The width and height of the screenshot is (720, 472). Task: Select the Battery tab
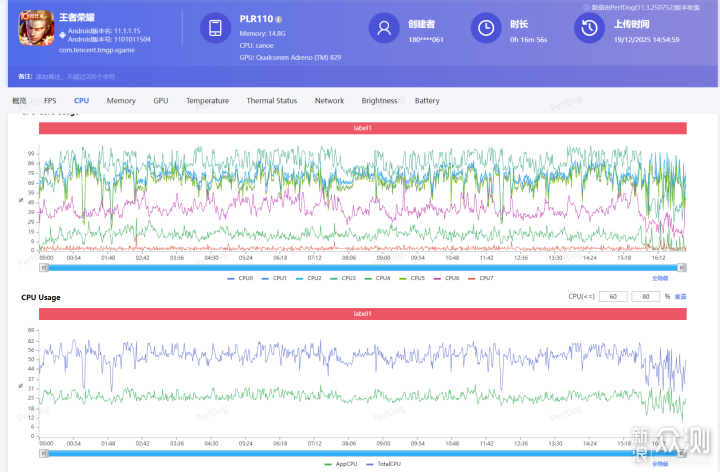(x=427, y=101)
